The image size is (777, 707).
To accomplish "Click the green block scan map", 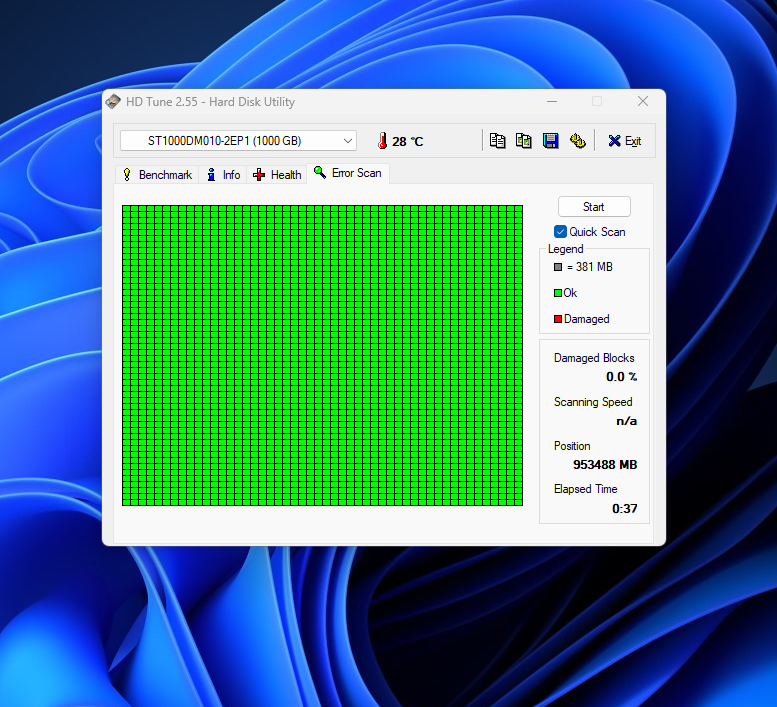I will coord(323,355).
